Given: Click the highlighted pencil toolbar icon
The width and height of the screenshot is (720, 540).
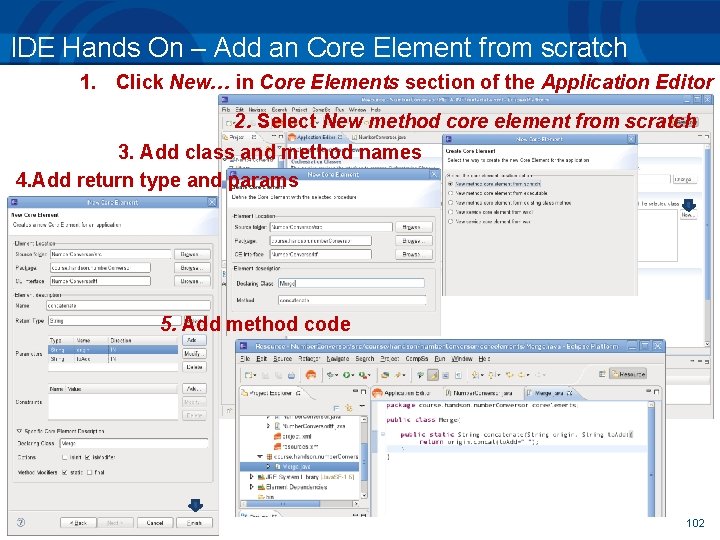Looking at the screenshot, I should [433, 375].
